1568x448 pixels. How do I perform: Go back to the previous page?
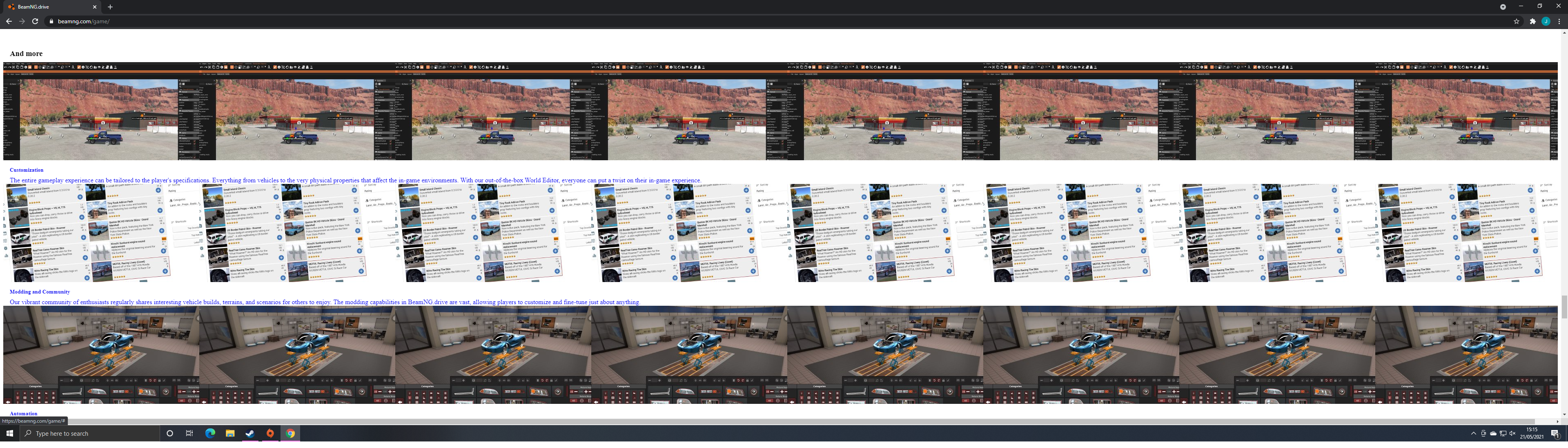(9, 21)
